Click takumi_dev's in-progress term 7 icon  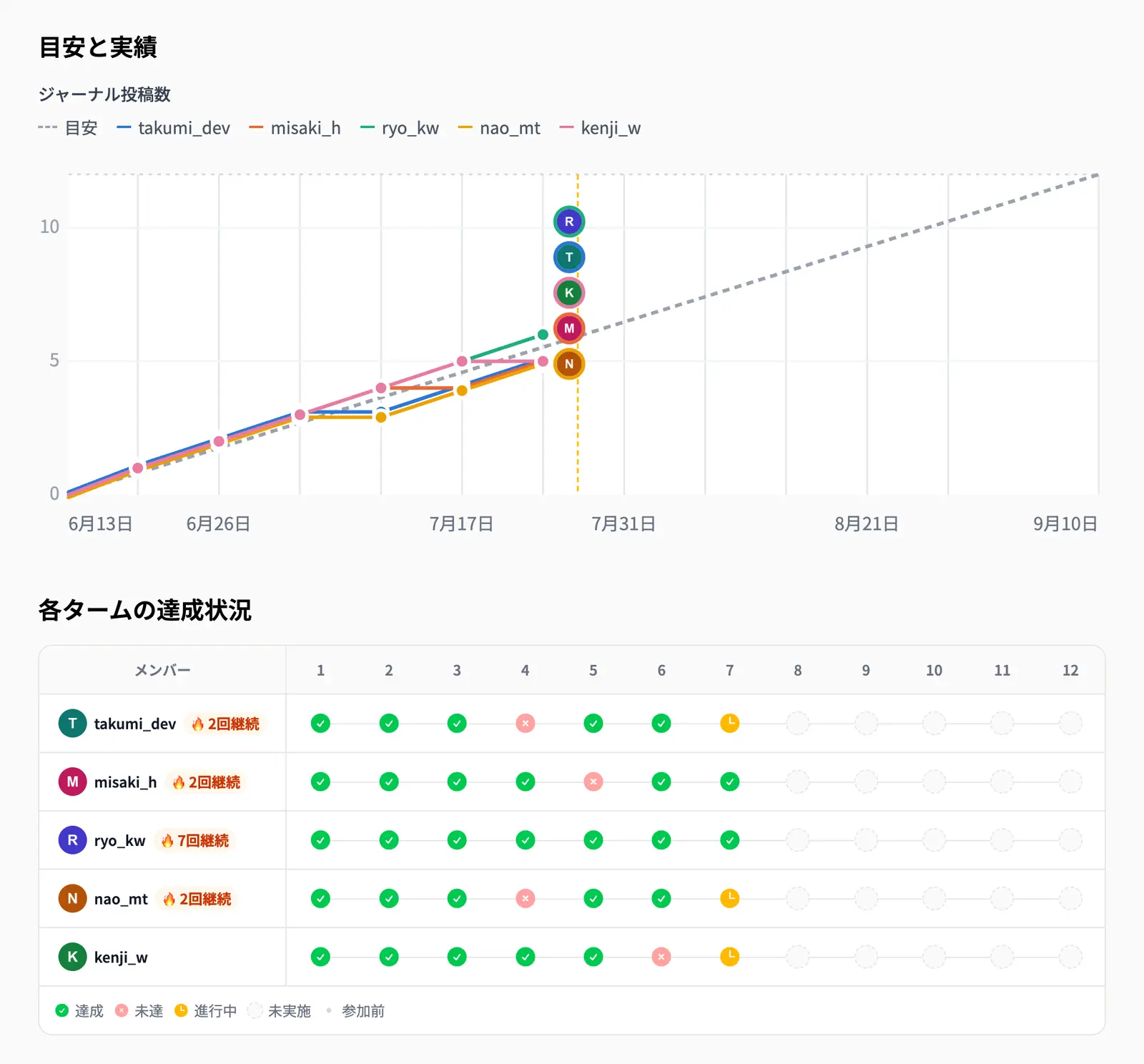click(x=729, y=724)
